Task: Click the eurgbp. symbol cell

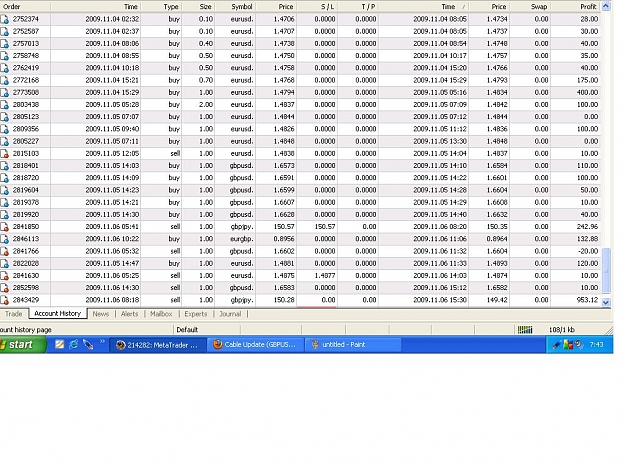Action: coord(241,239)
